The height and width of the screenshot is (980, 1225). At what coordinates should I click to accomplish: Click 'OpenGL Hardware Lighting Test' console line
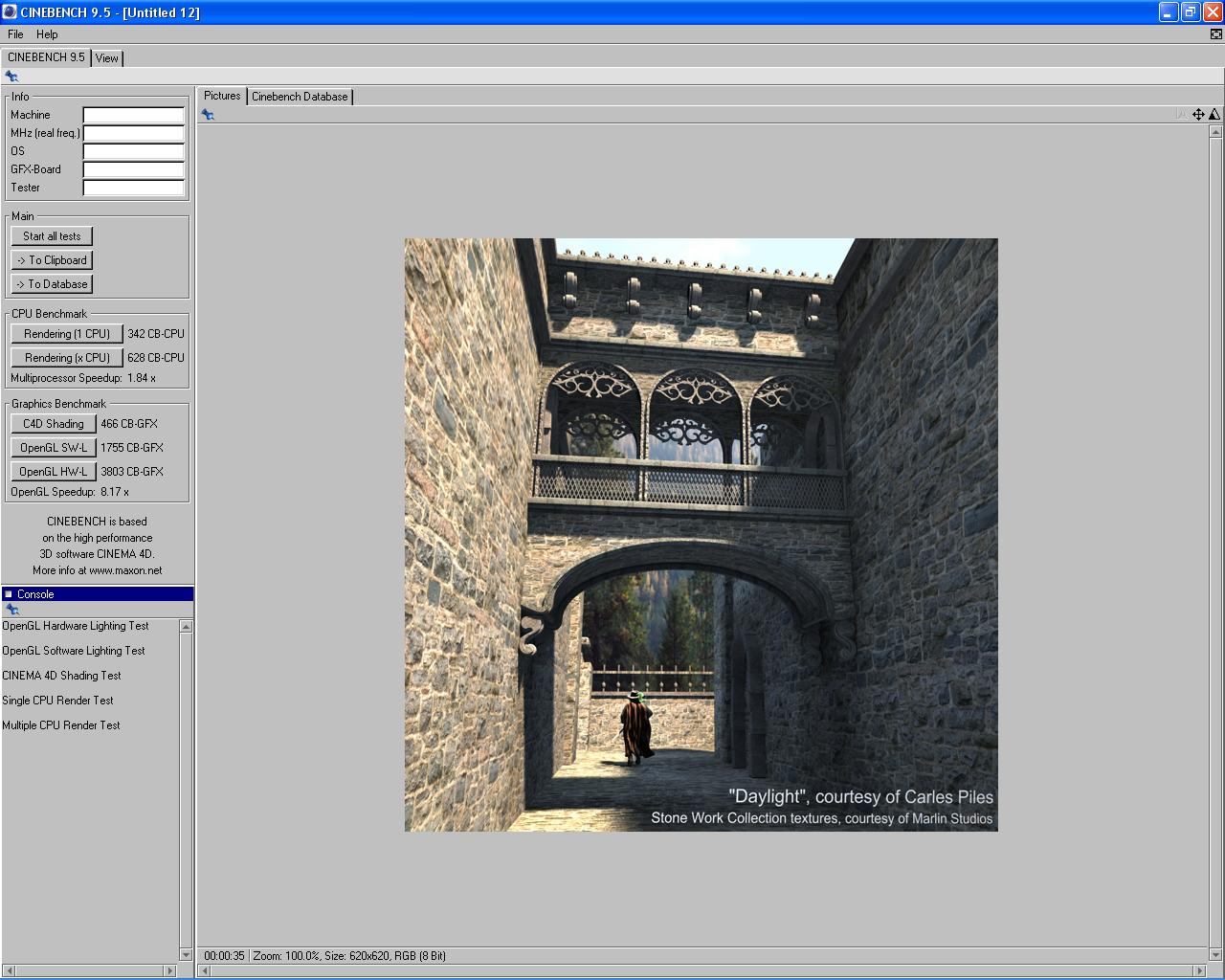[x=76, y=626]
